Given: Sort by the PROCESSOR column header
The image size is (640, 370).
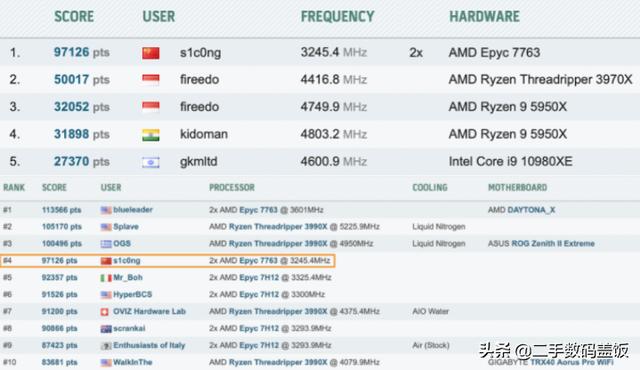Looking at the screenshot, I should click(231, 187).
